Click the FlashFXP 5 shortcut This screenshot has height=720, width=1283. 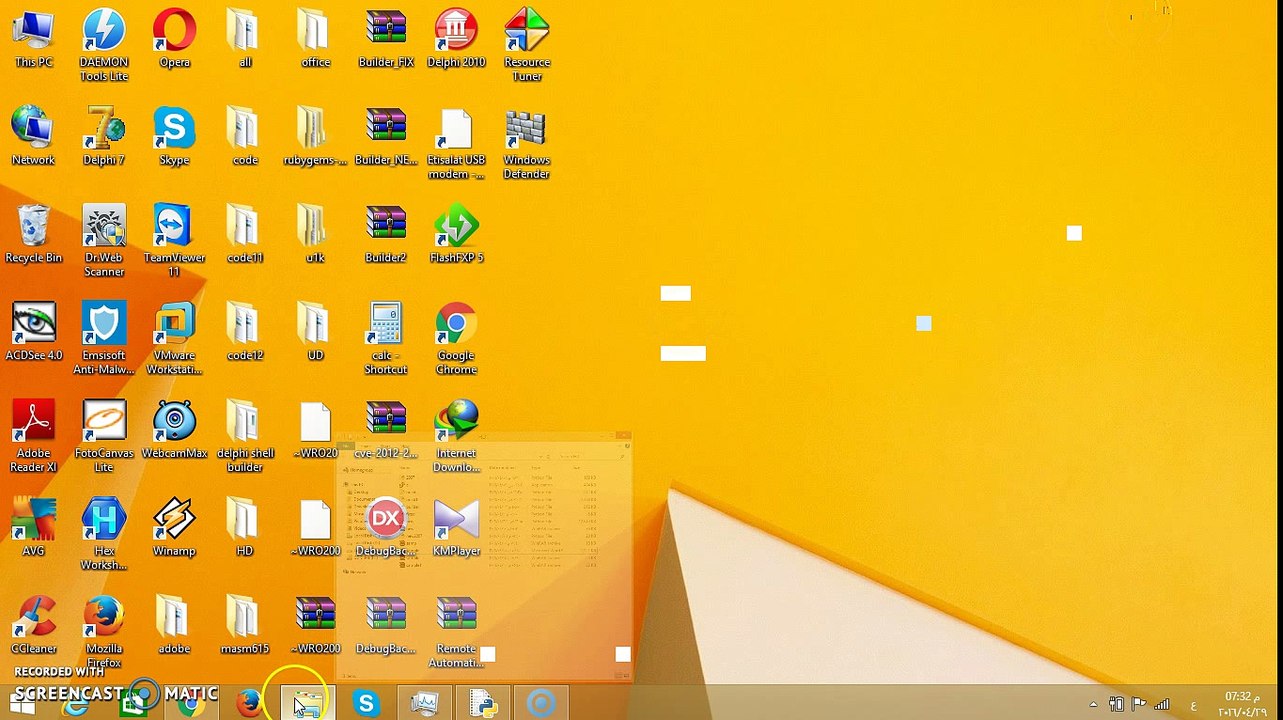click(456, 235)
